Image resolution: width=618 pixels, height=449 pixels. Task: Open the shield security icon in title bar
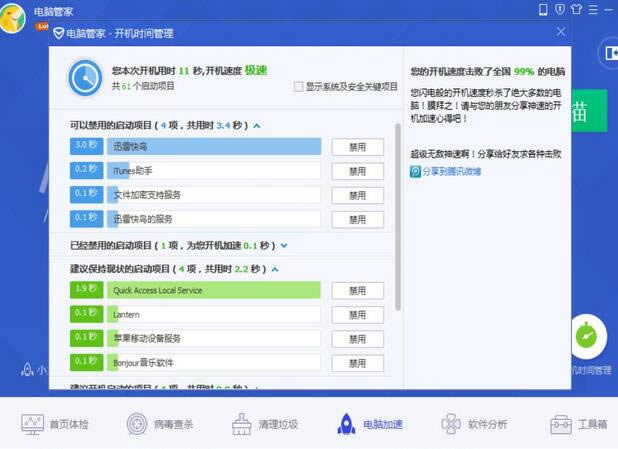(560, 9)
